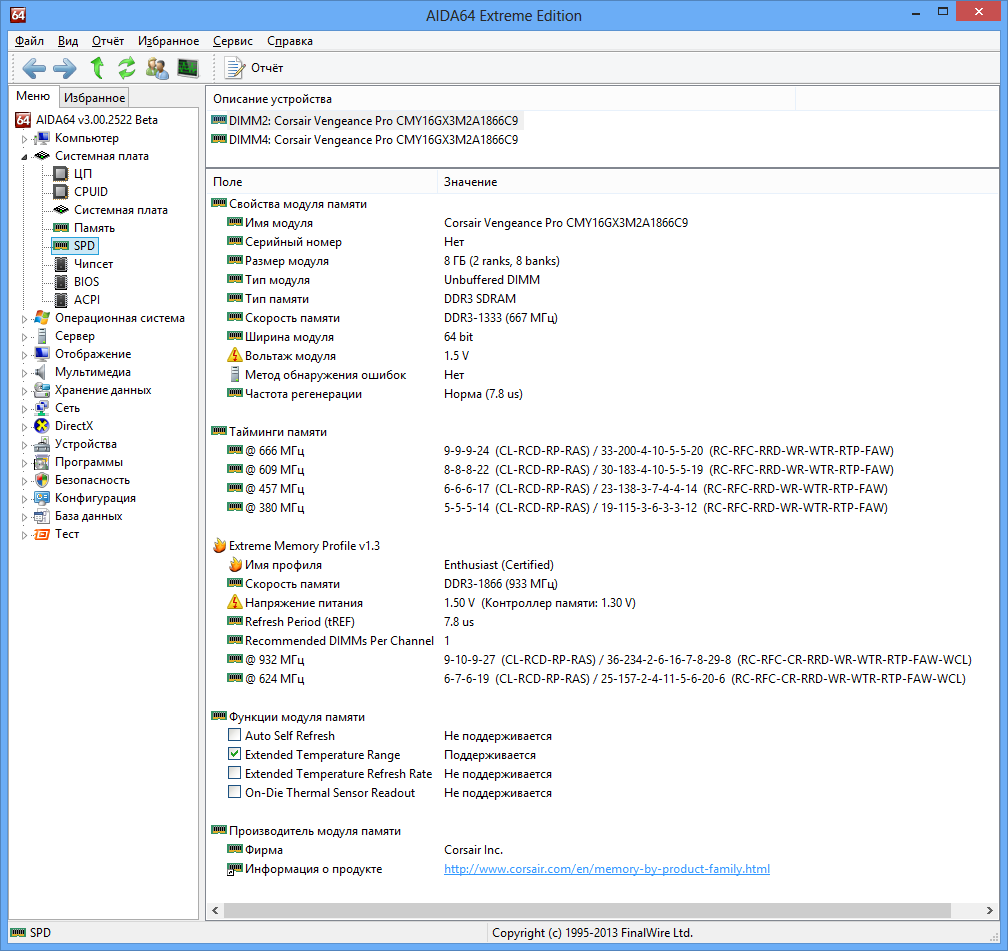Click the Мультимедиа speaker icon
Image resolution: width=1008 pixels, height=951 pixels.
point(42,372)
